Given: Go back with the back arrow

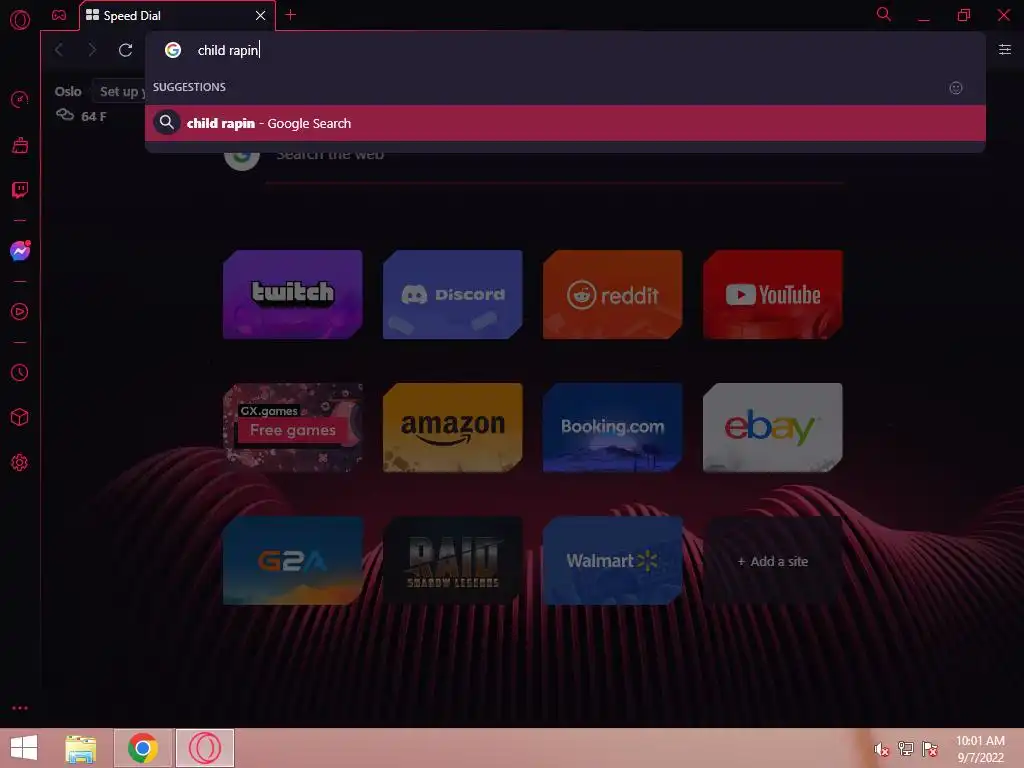Looking at the screenshot, I should (59, 50).
